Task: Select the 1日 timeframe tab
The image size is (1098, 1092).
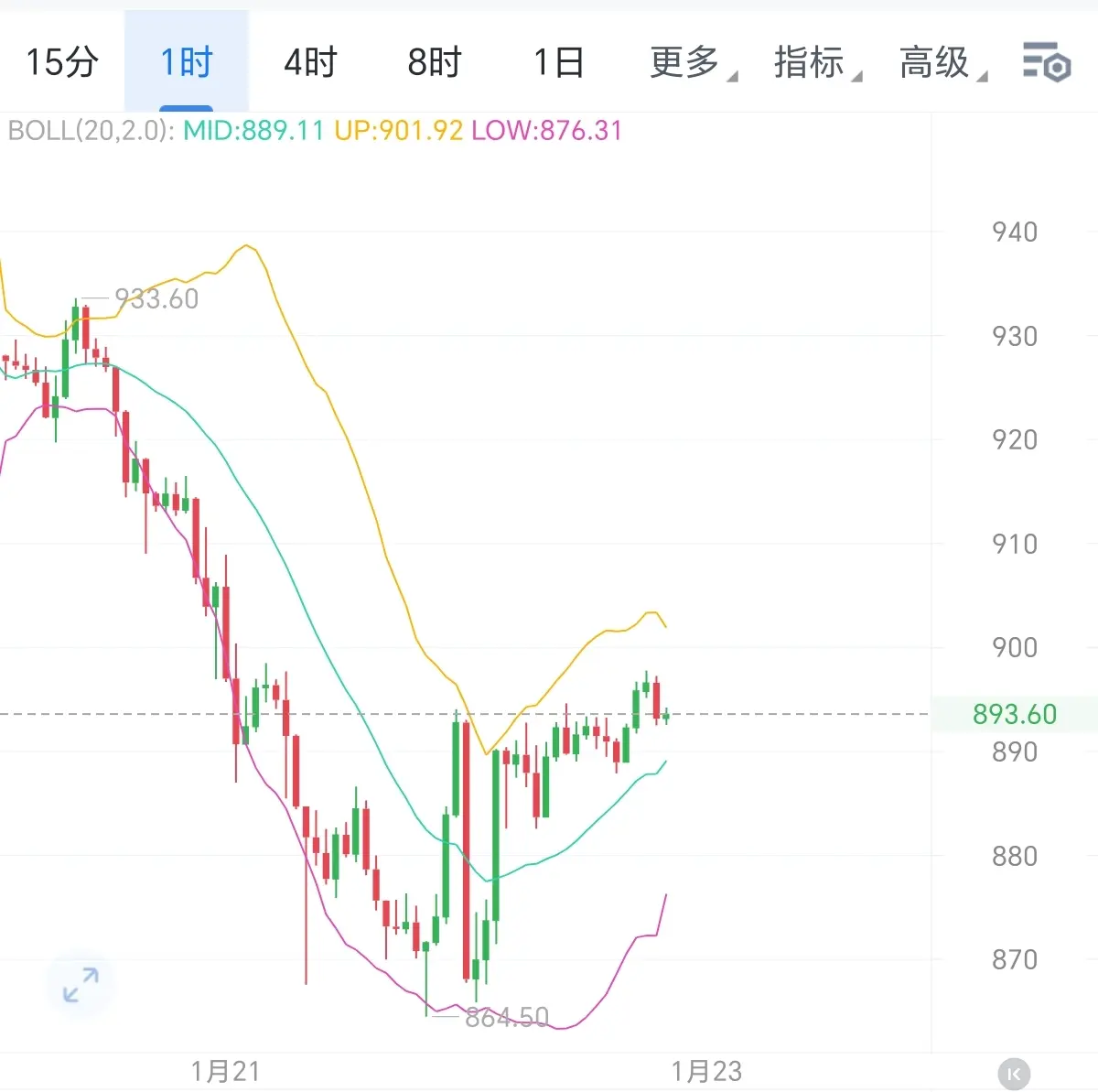Action: (558, 62)
